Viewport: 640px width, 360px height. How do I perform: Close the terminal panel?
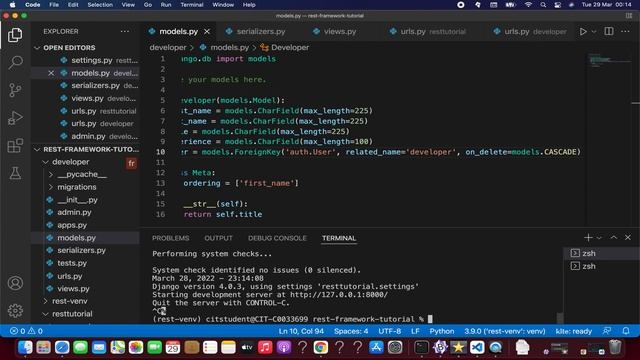point(628,238)
